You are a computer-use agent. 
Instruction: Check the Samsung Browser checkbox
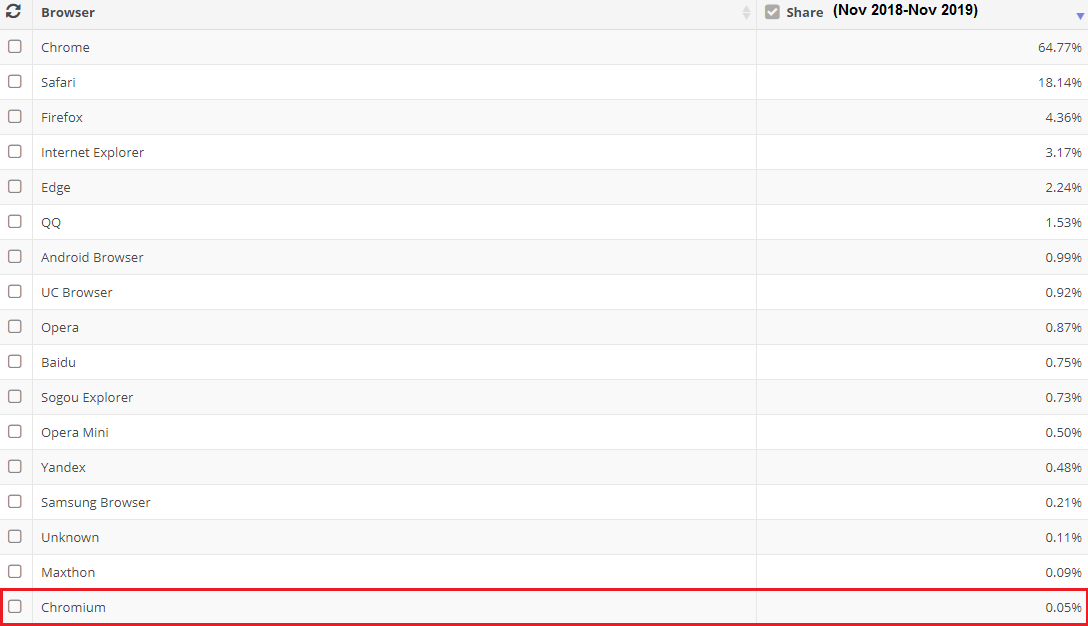15,501
